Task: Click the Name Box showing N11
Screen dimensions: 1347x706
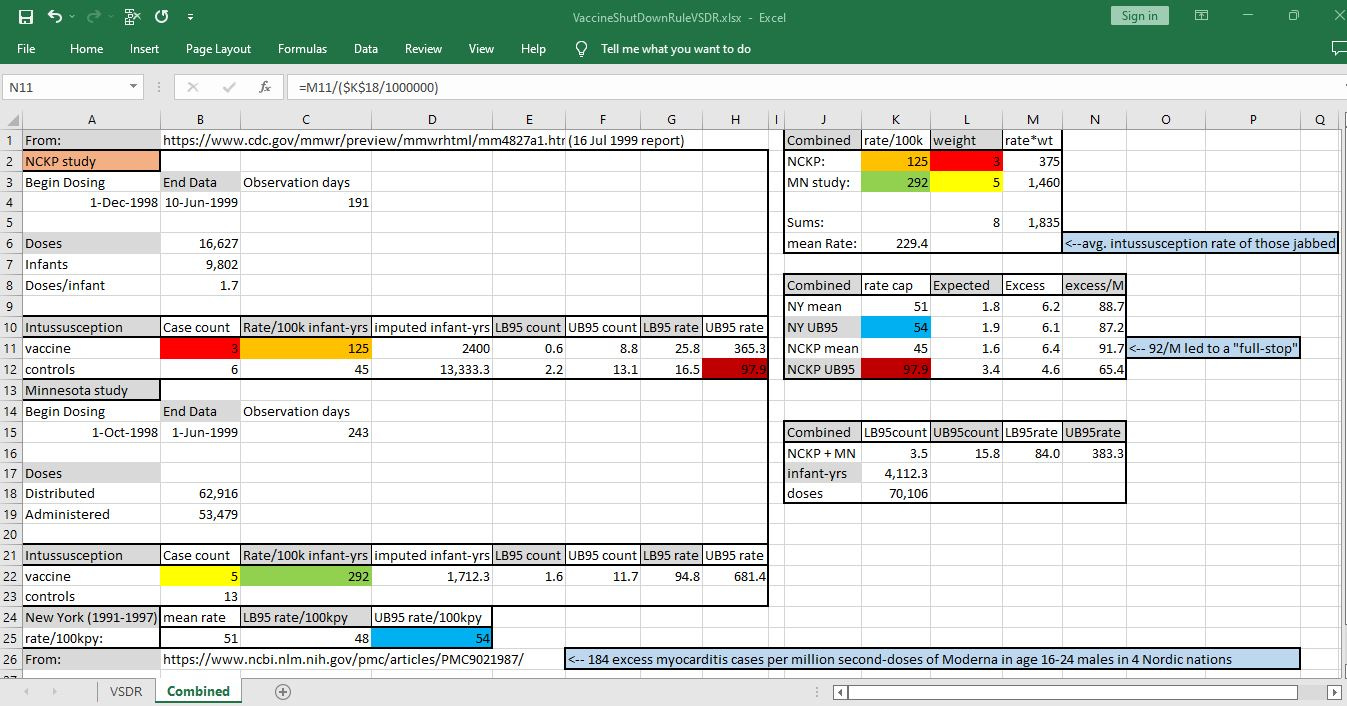Action: click(65, 87)
